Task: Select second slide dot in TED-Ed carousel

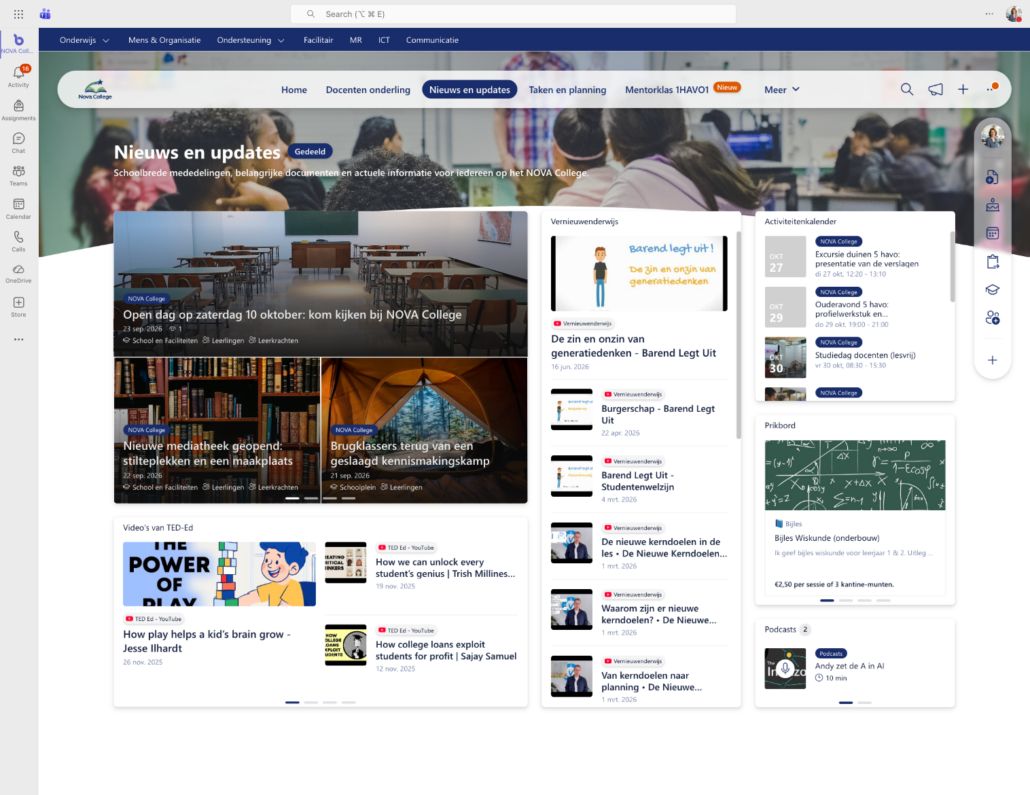Action: (311, 702)
